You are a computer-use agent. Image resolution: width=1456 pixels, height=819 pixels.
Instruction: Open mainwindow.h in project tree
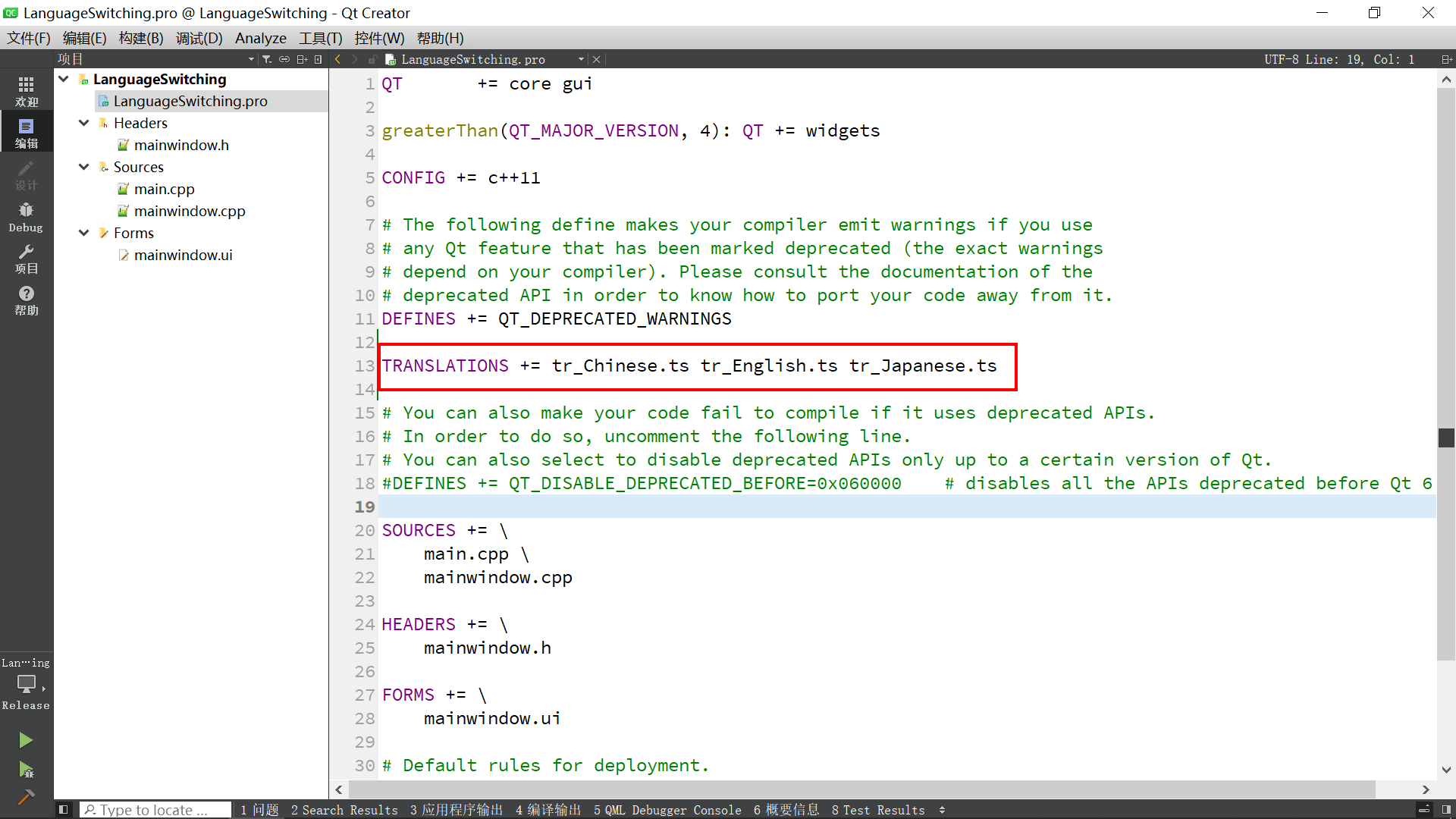pyautogui.click(x=181, y=145)
